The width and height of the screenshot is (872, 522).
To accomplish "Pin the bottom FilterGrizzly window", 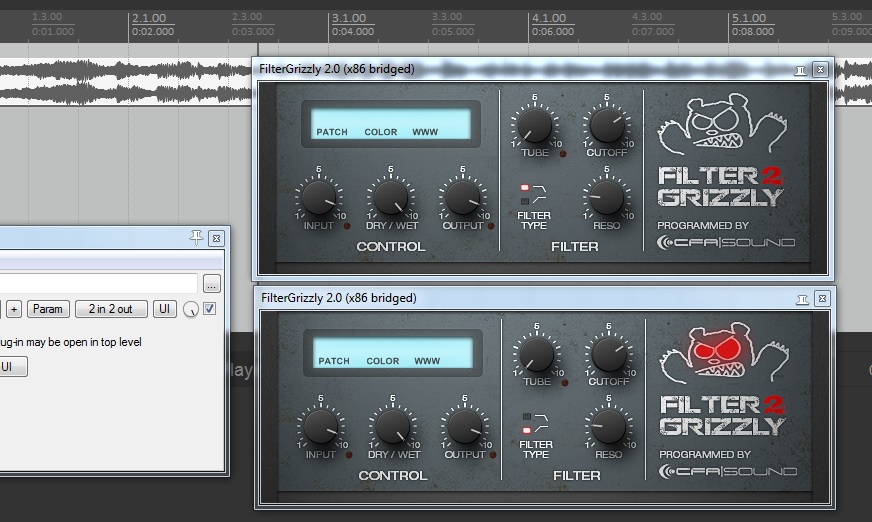I will [x=800, y=299].
